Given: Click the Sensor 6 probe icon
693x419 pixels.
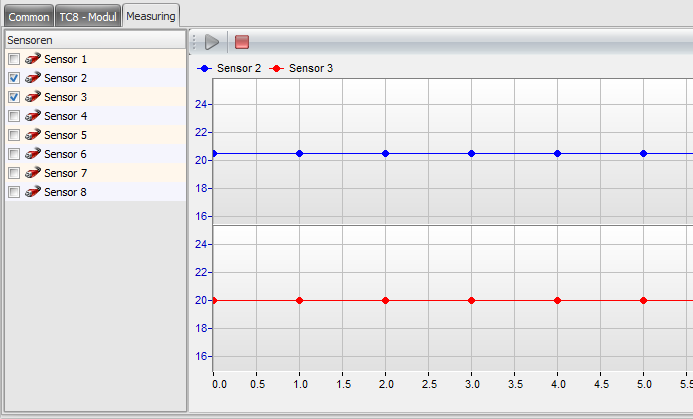Looking at the screenshot, I should pos(33,154).
